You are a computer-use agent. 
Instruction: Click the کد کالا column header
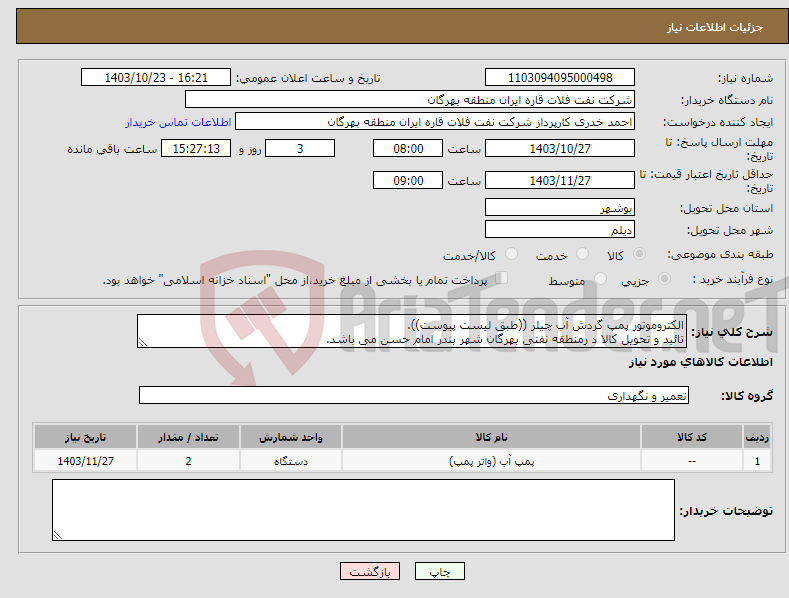(692, 437)
